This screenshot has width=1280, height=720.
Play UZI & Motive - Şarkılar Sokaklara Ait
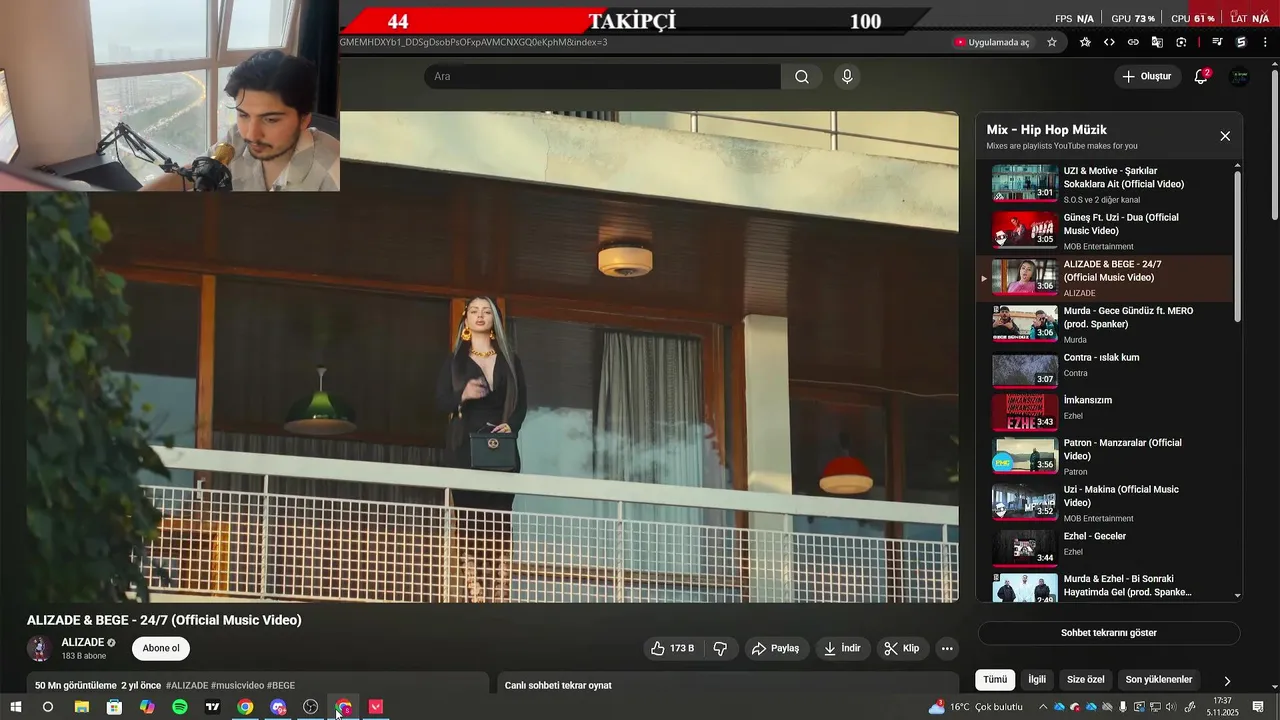1106,183
